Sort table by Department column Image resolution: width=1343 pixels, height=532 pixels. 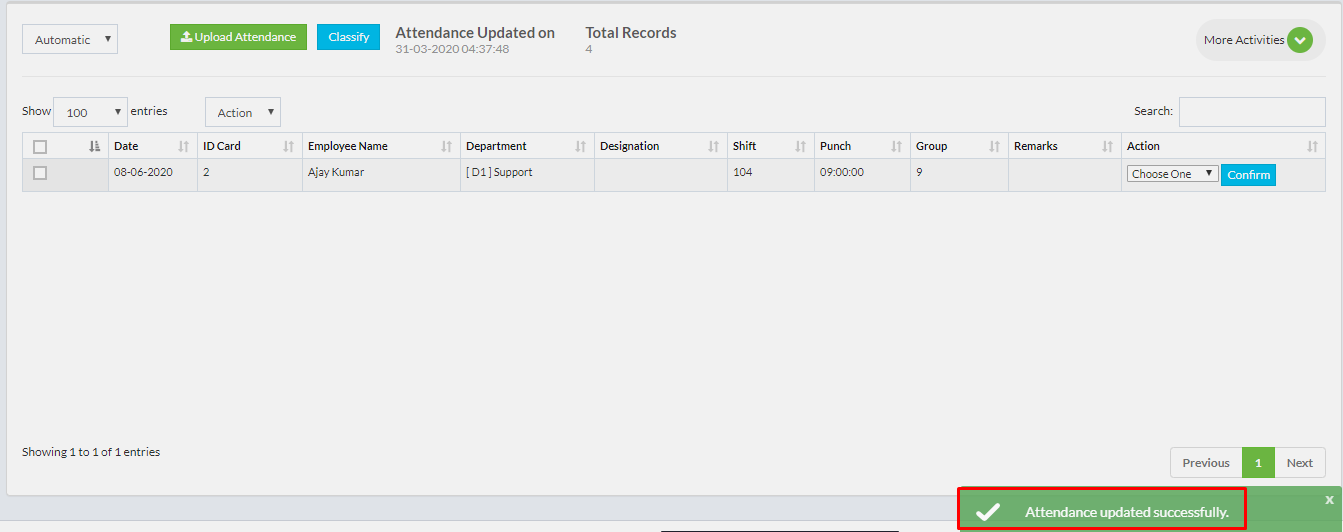coord(526,146)
